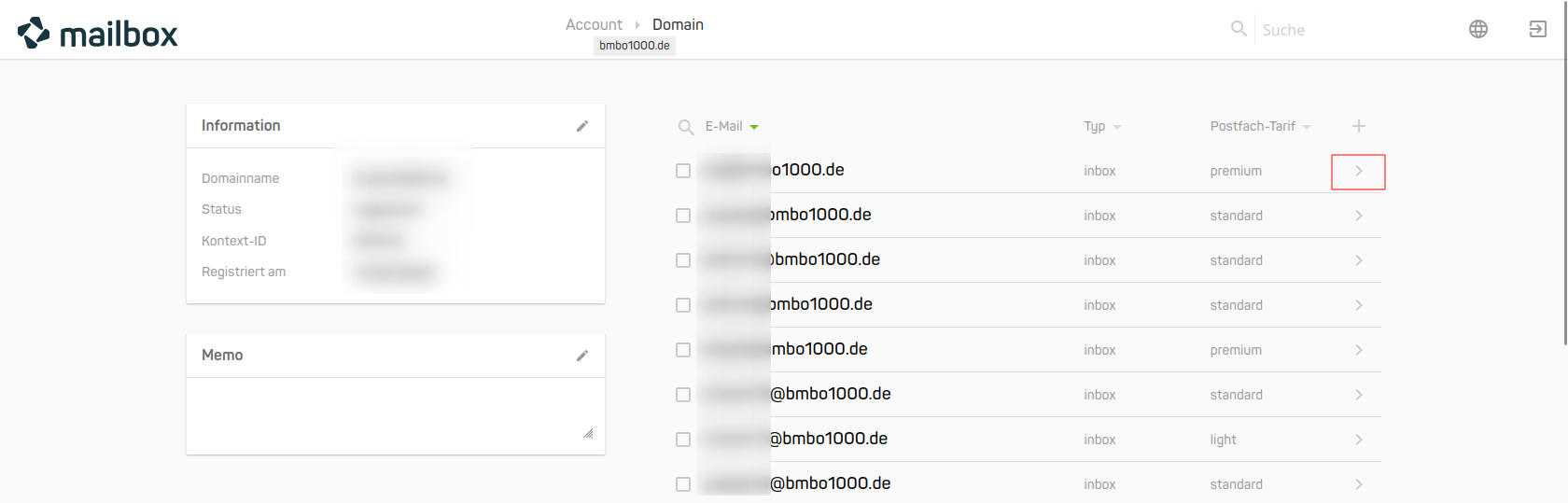Image resolution: width=1568 pixels, height=503 pixels.
Task: Edit the Memo with pencil icon
Action: (582, 356)
